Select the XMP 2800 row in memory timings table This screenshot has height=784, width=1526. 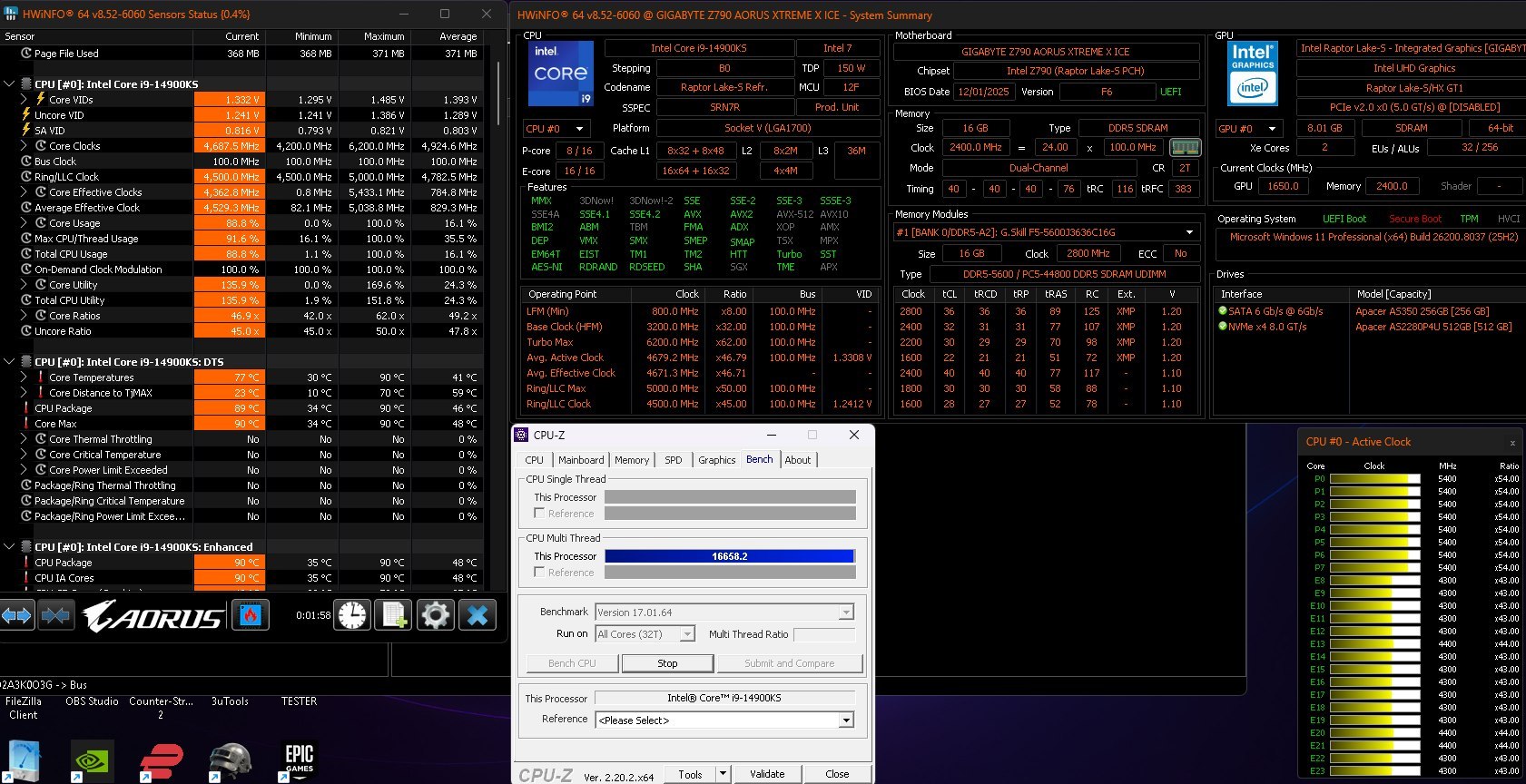point(1049,311)
